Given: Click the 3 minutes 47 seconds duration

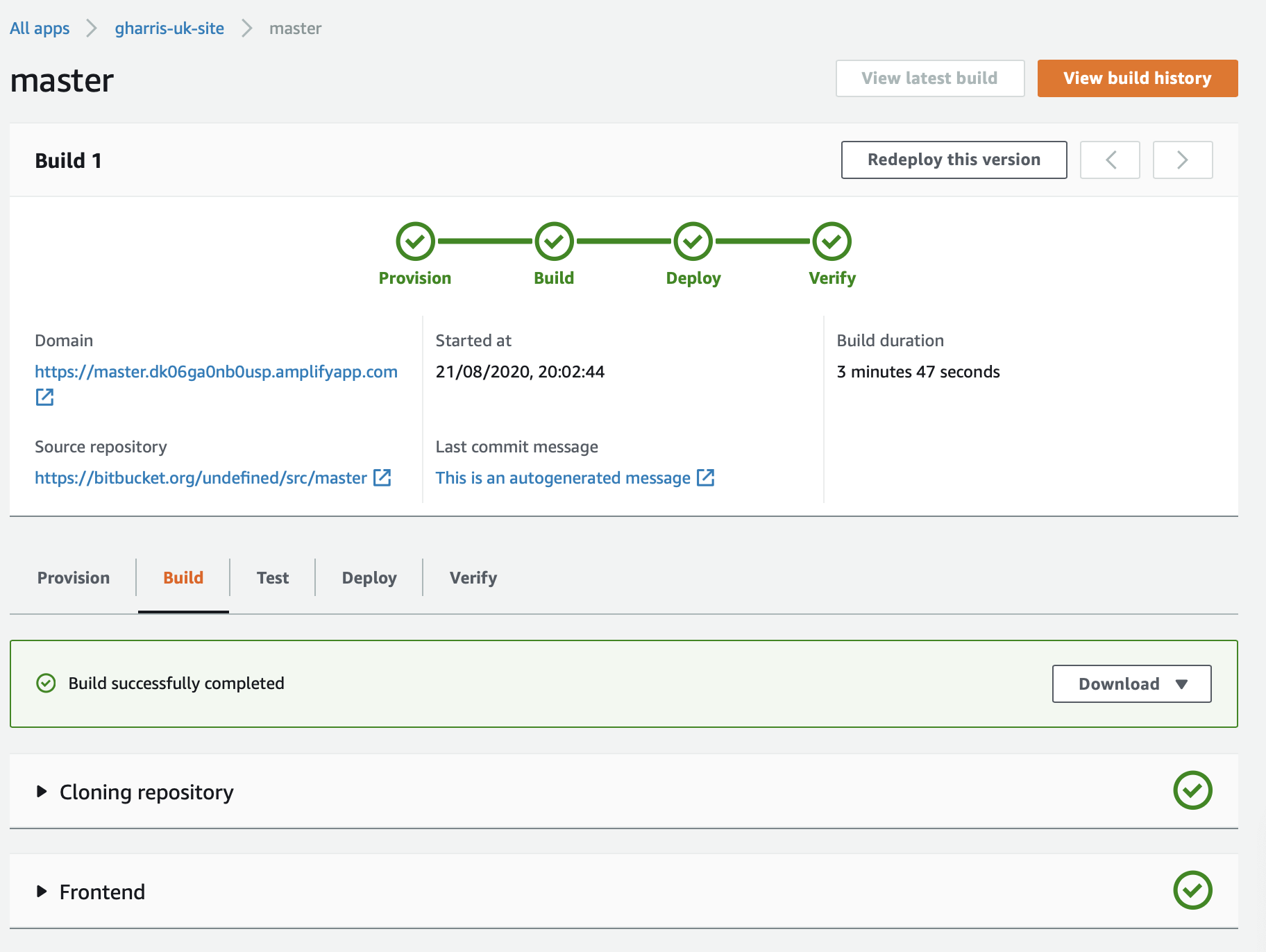Looking at the screenshot, I should [x=918, y=372].
